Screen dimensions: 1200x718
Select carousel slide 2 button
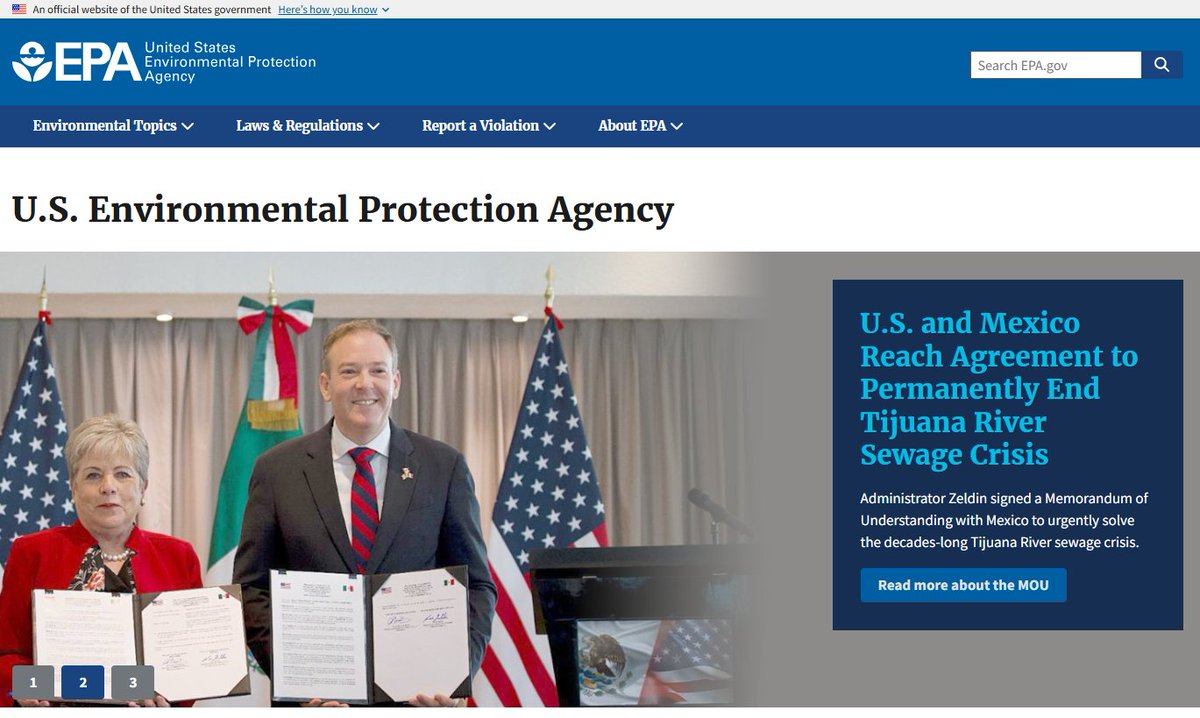[83, 682]
